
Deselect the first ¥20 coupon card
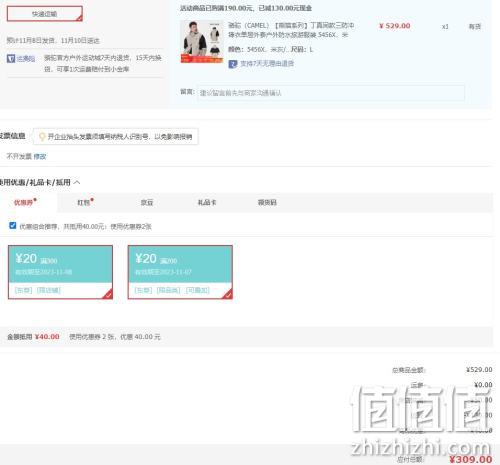click(x=60, y=272)
